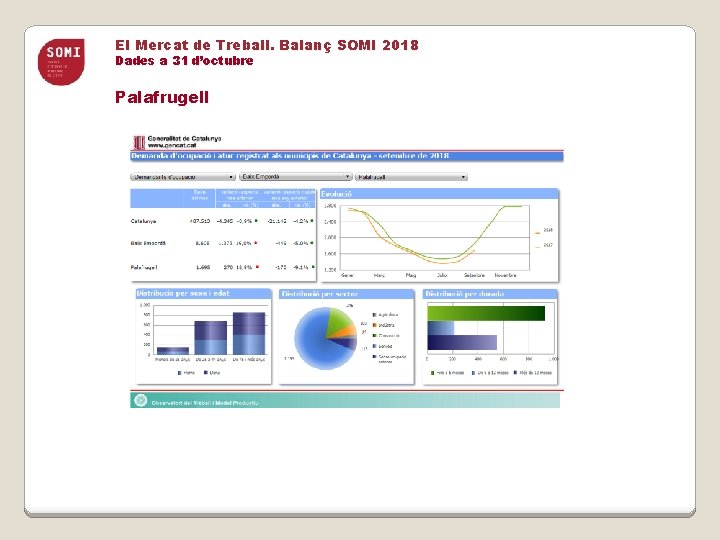720x540 pixels.
Task: Click the green pie slice
Action: (340, 321)
